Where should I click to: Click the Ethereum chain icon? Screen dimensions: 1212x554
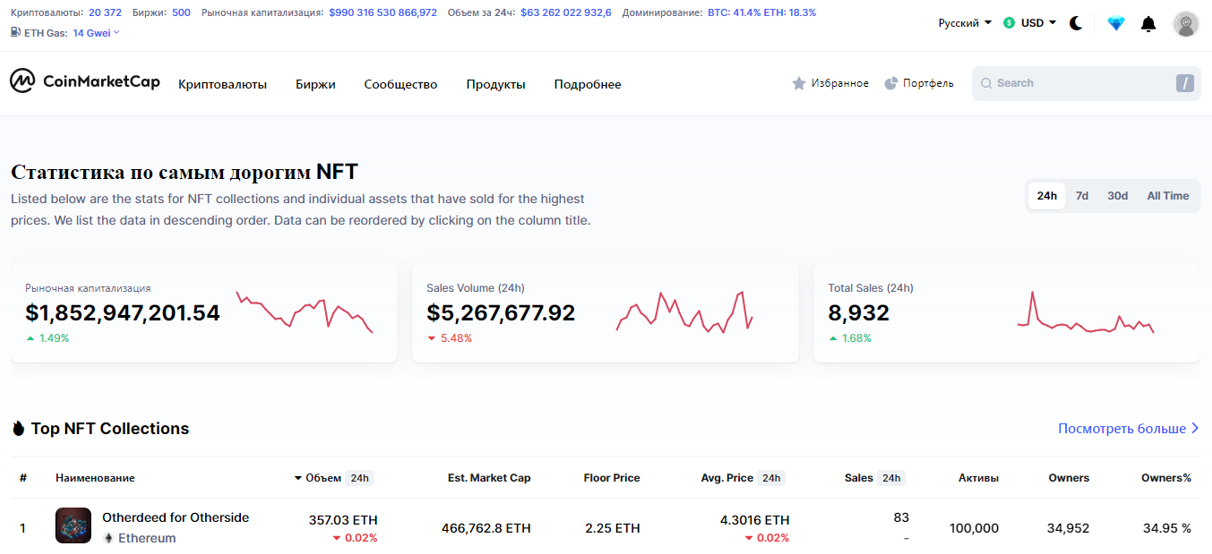tap(108, 538)
